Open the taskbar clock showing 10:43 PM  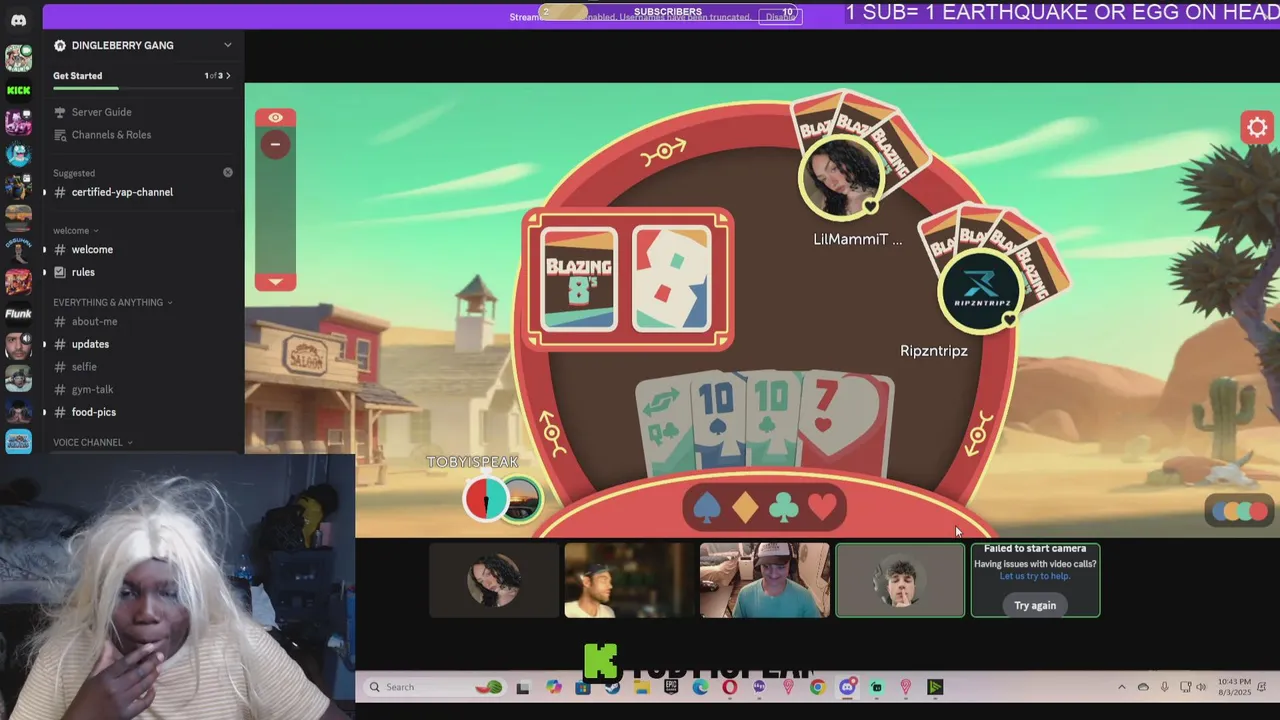1235,687
